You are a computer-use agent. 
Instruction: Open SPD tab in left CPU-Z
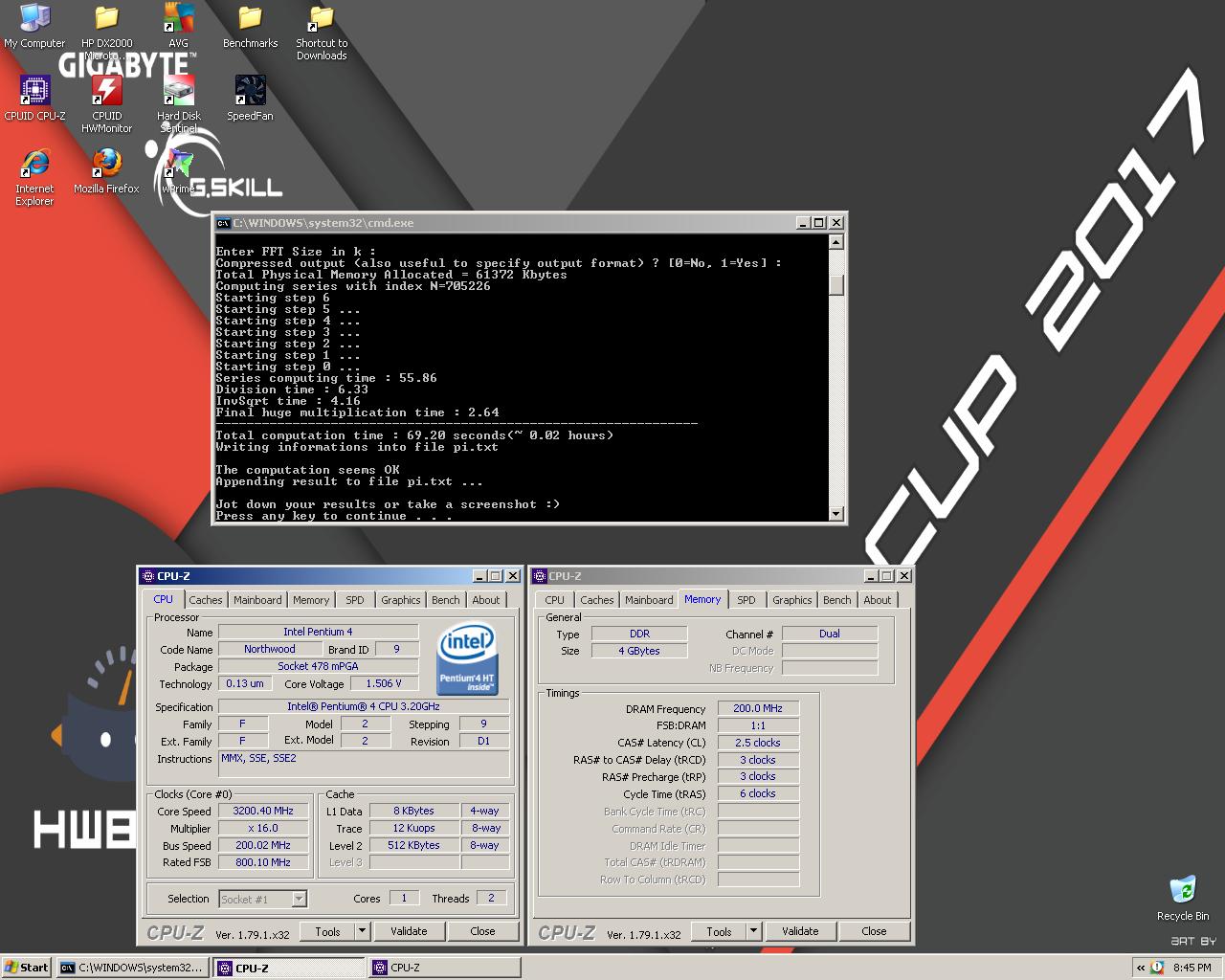tap(355, 600)
